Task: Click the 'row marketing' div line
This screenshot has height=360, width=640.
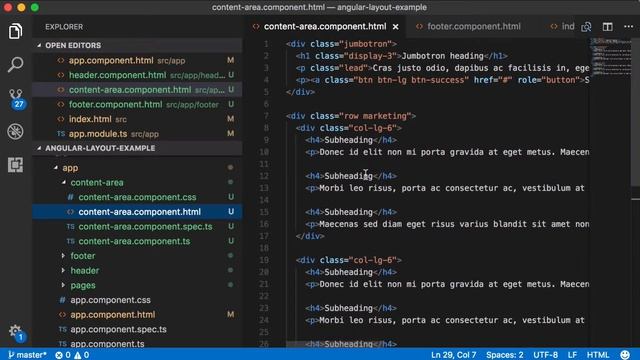Action: point(351,116)
